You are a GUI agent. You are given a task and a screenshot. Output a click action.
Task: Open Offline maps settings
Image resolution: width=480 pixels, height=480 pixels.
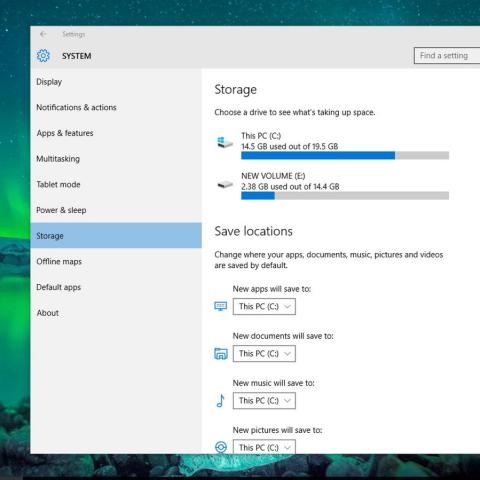click(116, 261)
